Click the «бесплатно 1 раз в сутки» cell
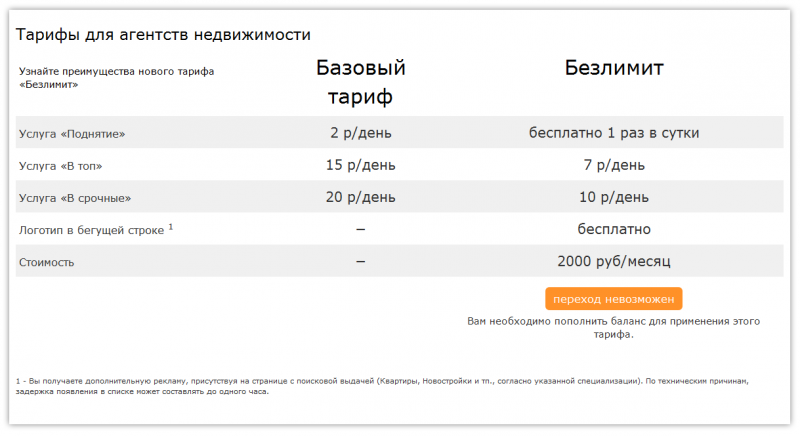This screenshot has width=800, height=436. 614,132
